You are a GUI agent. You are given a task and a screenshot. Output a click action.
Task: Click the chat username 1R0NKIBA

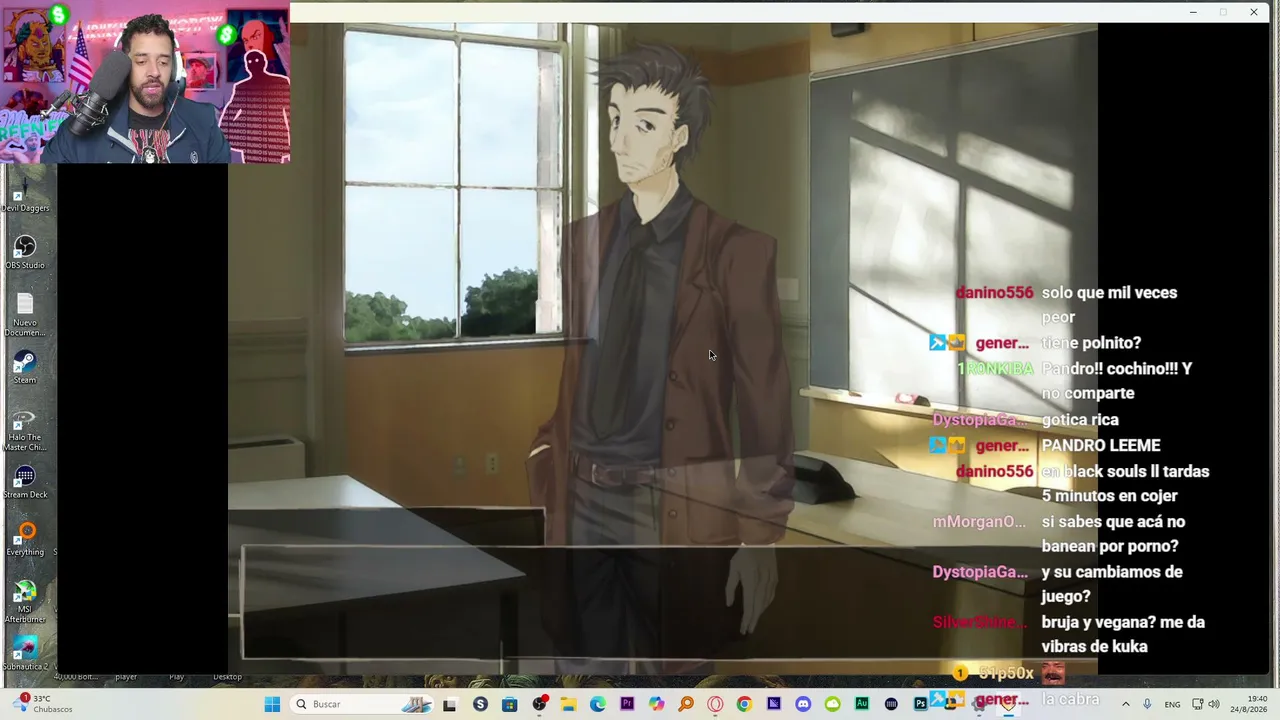click(x=995, y=369)
